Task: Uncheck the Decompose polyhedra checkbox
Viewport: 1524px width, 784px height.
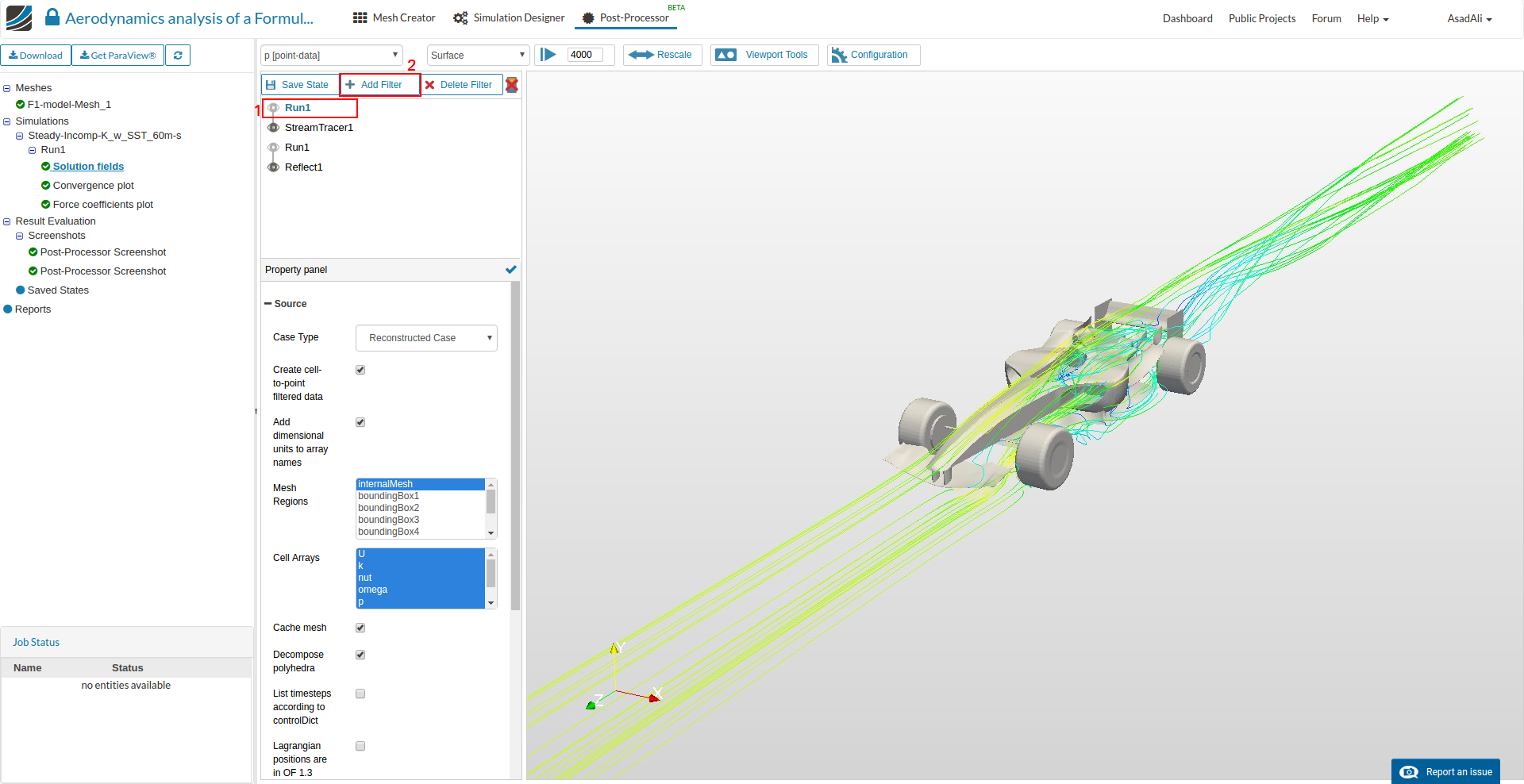Action: point(360,655)
